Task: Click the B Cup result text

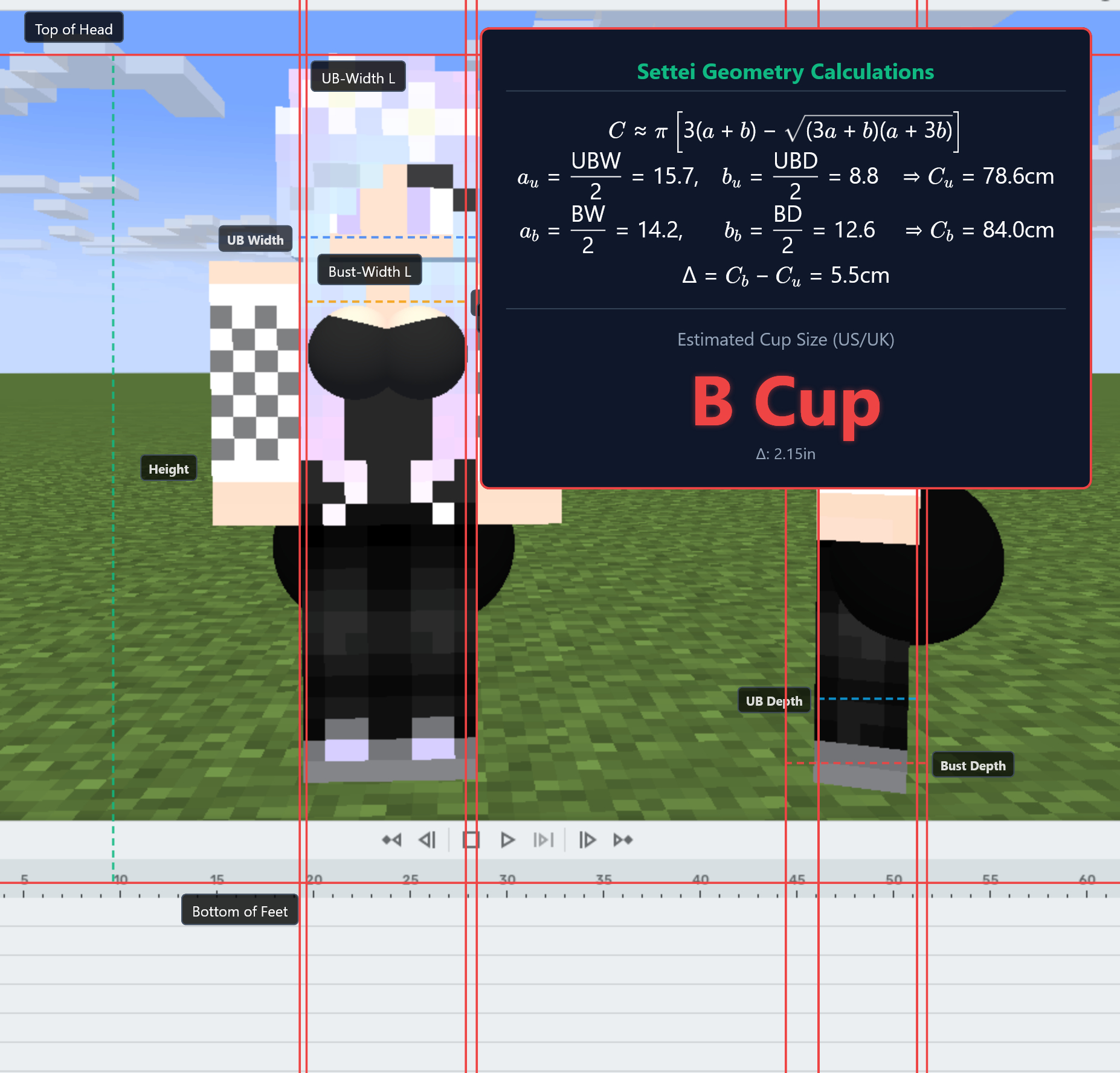Action: [x=785, y=402]
